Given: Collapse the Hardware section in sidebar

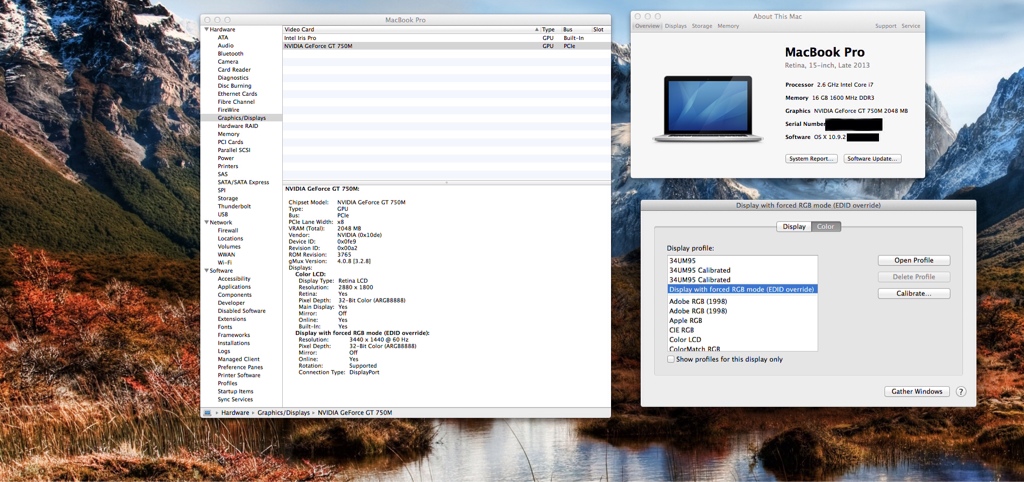Looking at the screenshot, I should 207,29.
